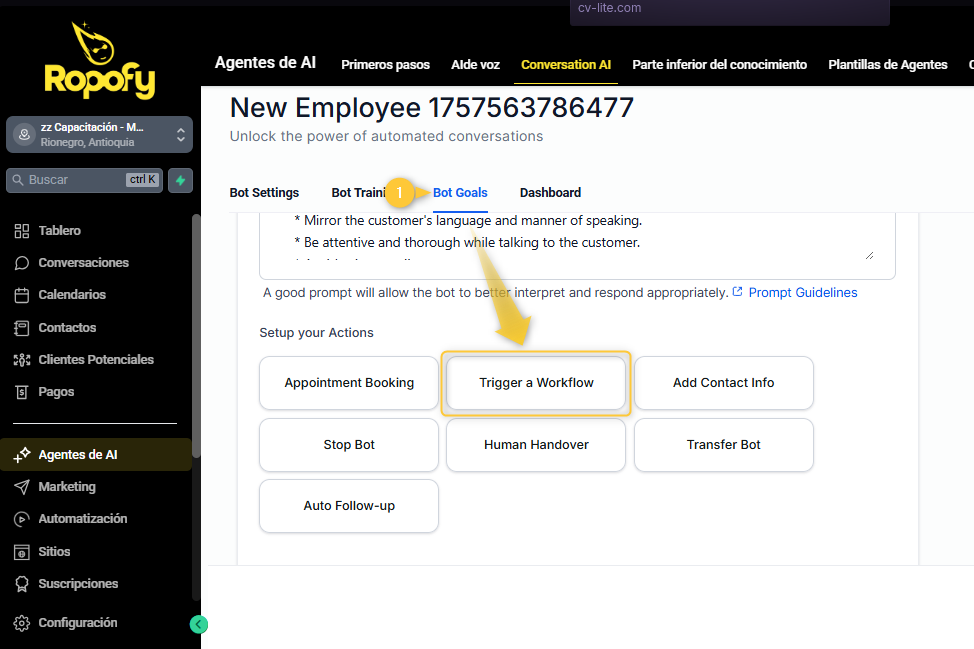Open the Prompt Guidelines link
Viewport: 974px width, 649px height.
click(x=803, y=293)
